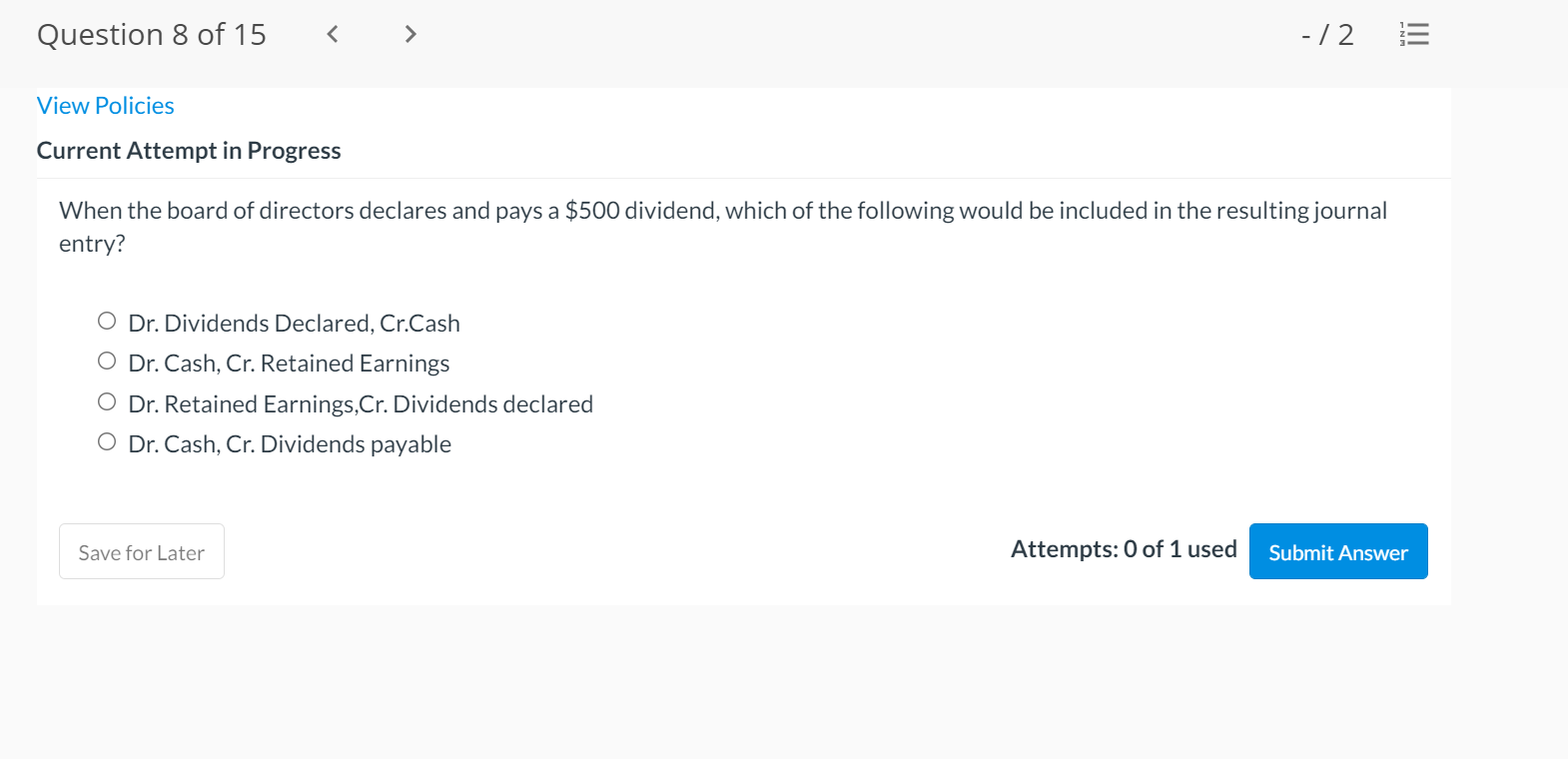Save the question for later
This screenshot has width=1568, height=759.
[x=141, y=551]
